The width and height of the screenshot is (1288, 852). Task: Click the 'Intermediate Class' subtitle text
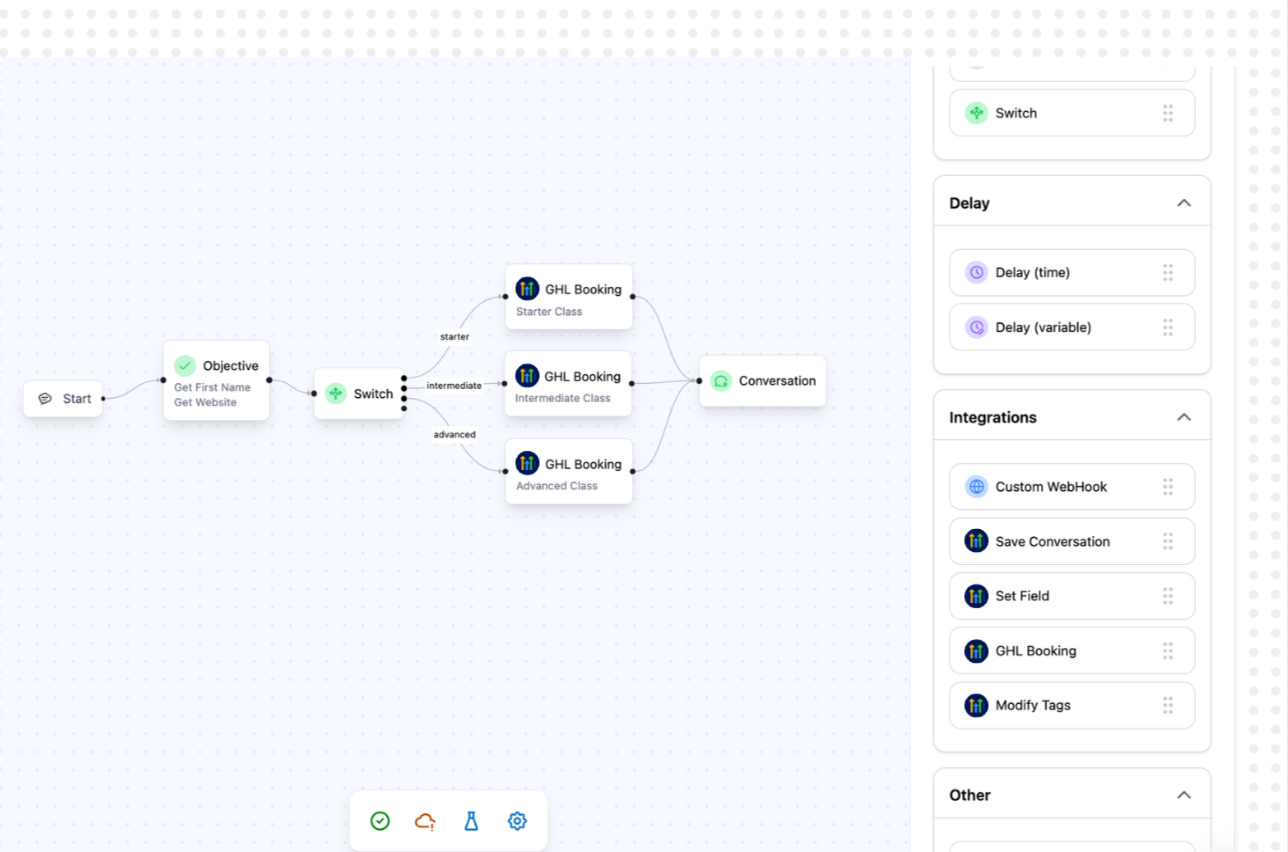point(563,398)
